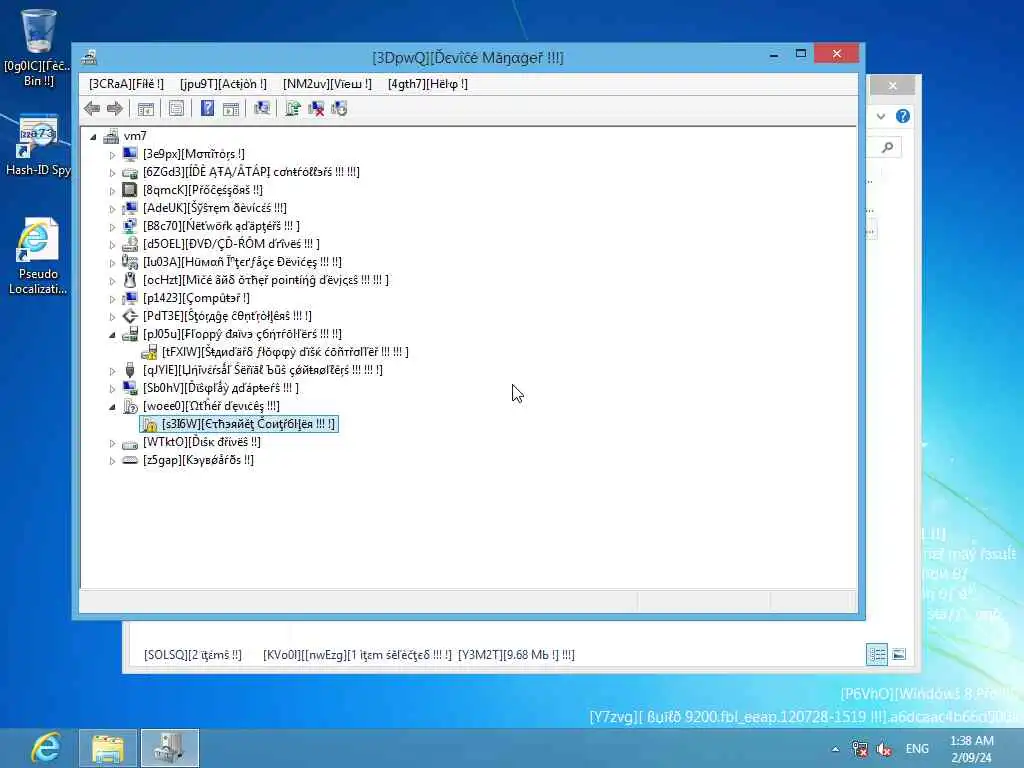Switch to large icons view in background window
Screen dimensions: 1024x768
(x=899, y=654)
